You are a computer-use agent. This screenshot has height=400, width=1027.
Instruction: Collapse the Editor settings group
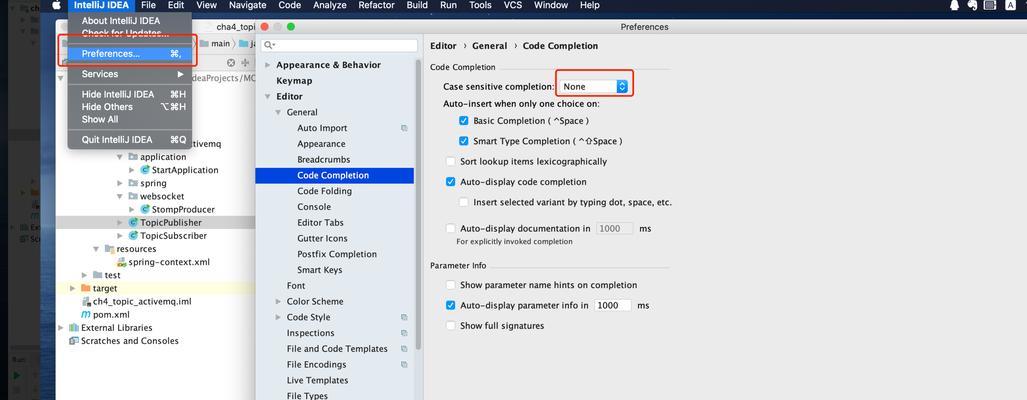[267, 97]
